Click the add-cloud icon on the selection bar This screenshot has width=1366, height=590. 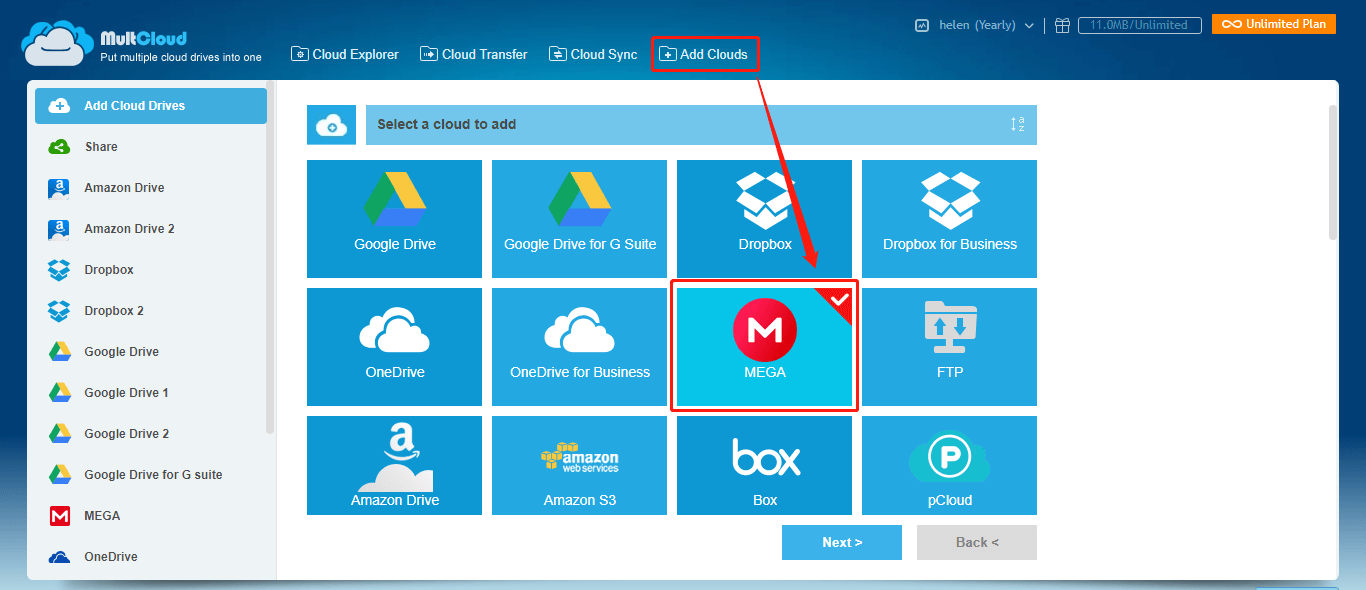click(x=331, y=124)
